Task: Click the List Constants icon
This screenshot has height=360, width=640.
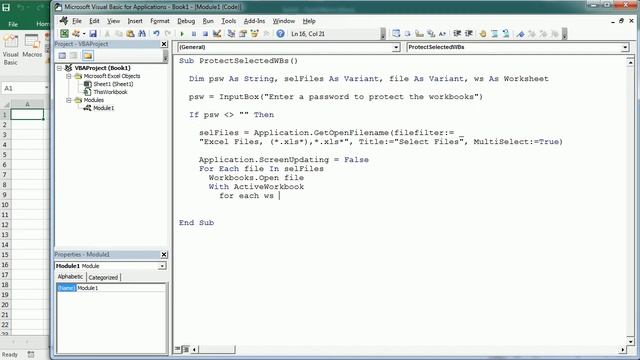Action: point(407,34)
